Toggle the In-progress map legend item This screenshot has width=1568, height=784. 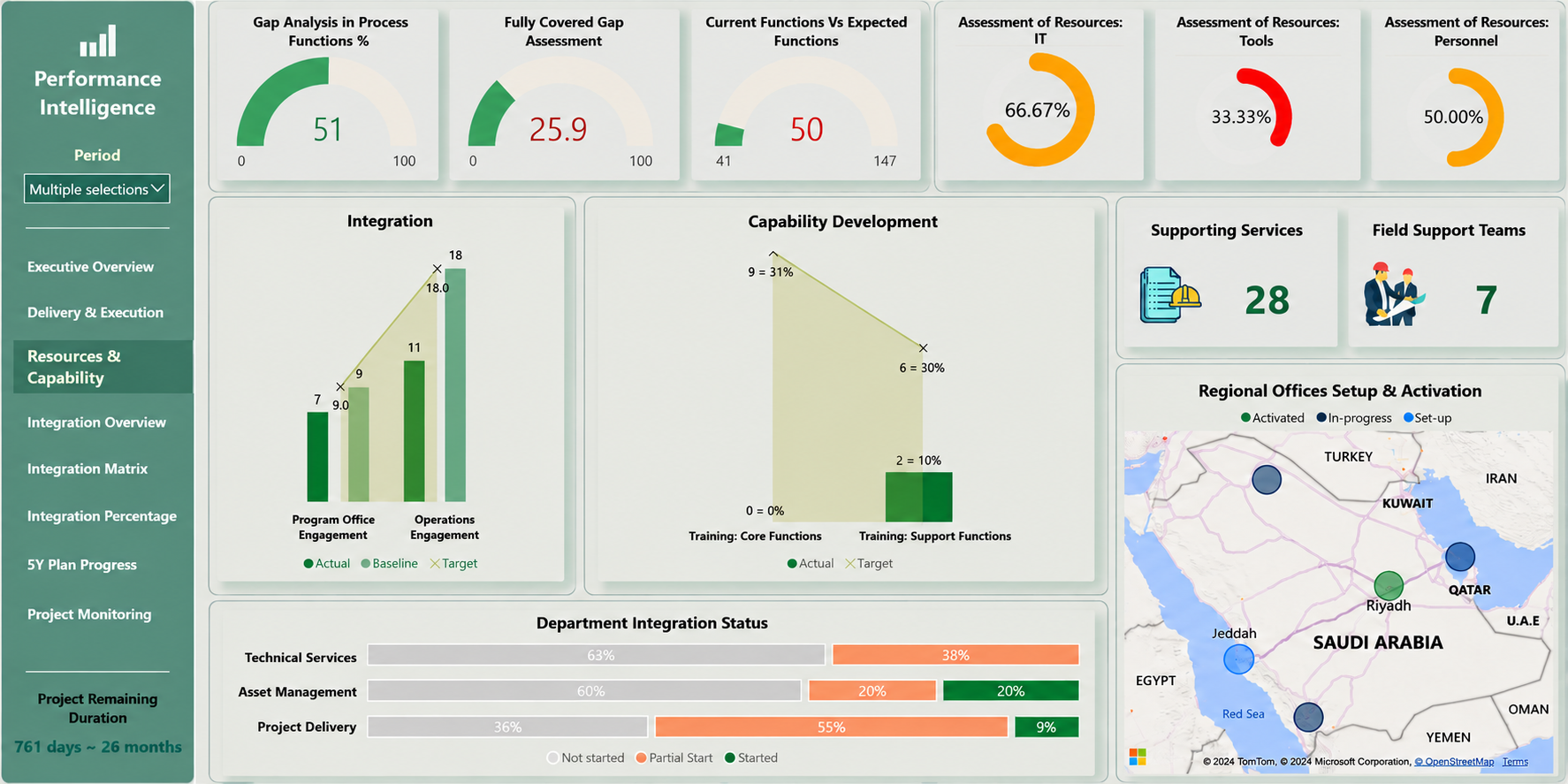[x=1354, y=418]
